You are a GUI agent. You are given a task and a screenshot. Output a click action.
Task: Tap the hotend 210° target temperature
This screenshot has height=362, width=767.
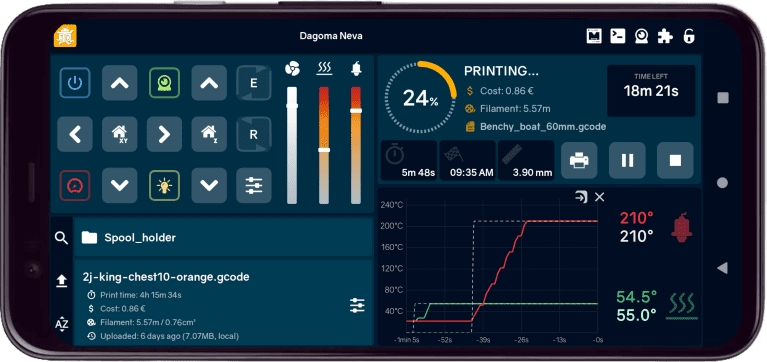click(636, 237)
